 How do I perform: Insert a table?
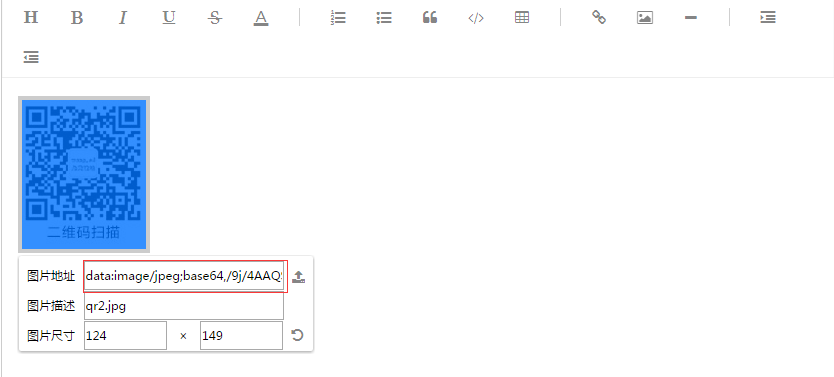tap(522, 18)
